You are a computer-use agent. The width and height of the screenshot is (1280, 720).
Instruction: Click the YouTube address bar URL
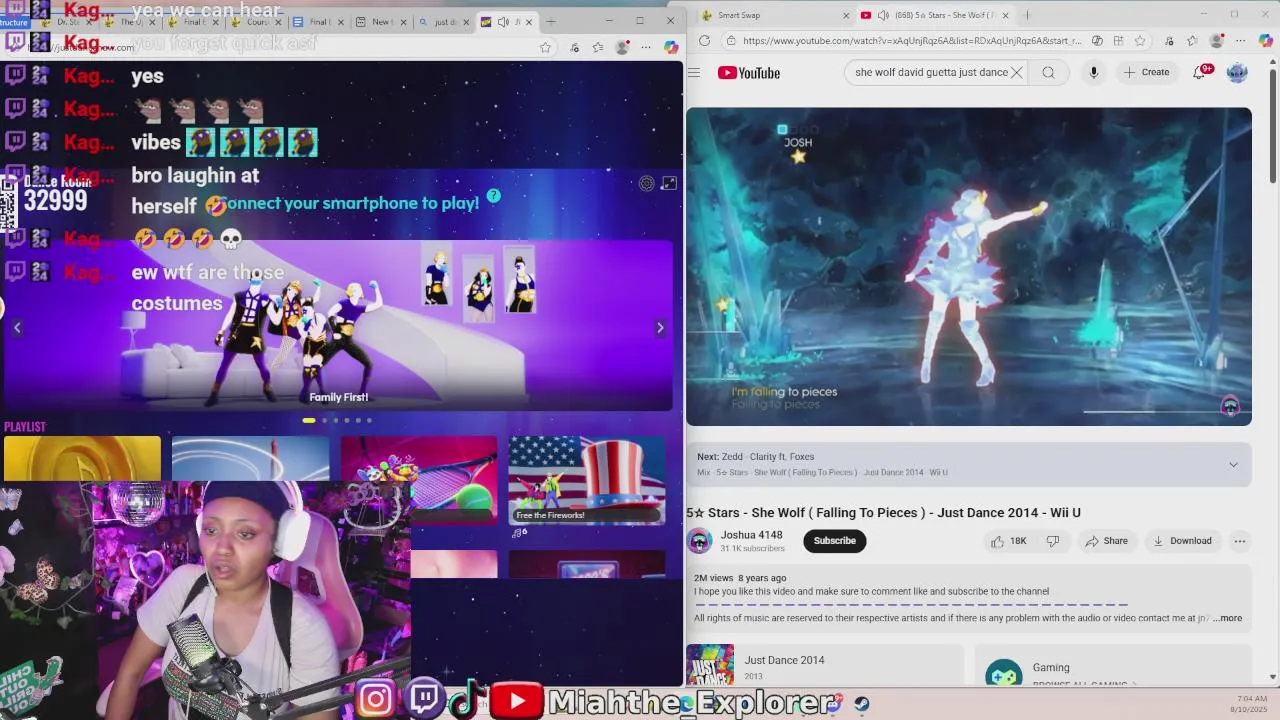(912, 41)
